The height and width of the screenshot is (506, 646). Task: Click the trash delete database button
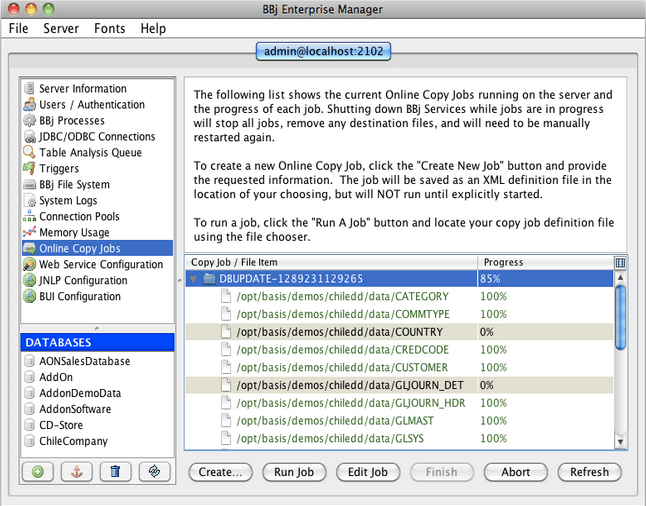(115, 471)
